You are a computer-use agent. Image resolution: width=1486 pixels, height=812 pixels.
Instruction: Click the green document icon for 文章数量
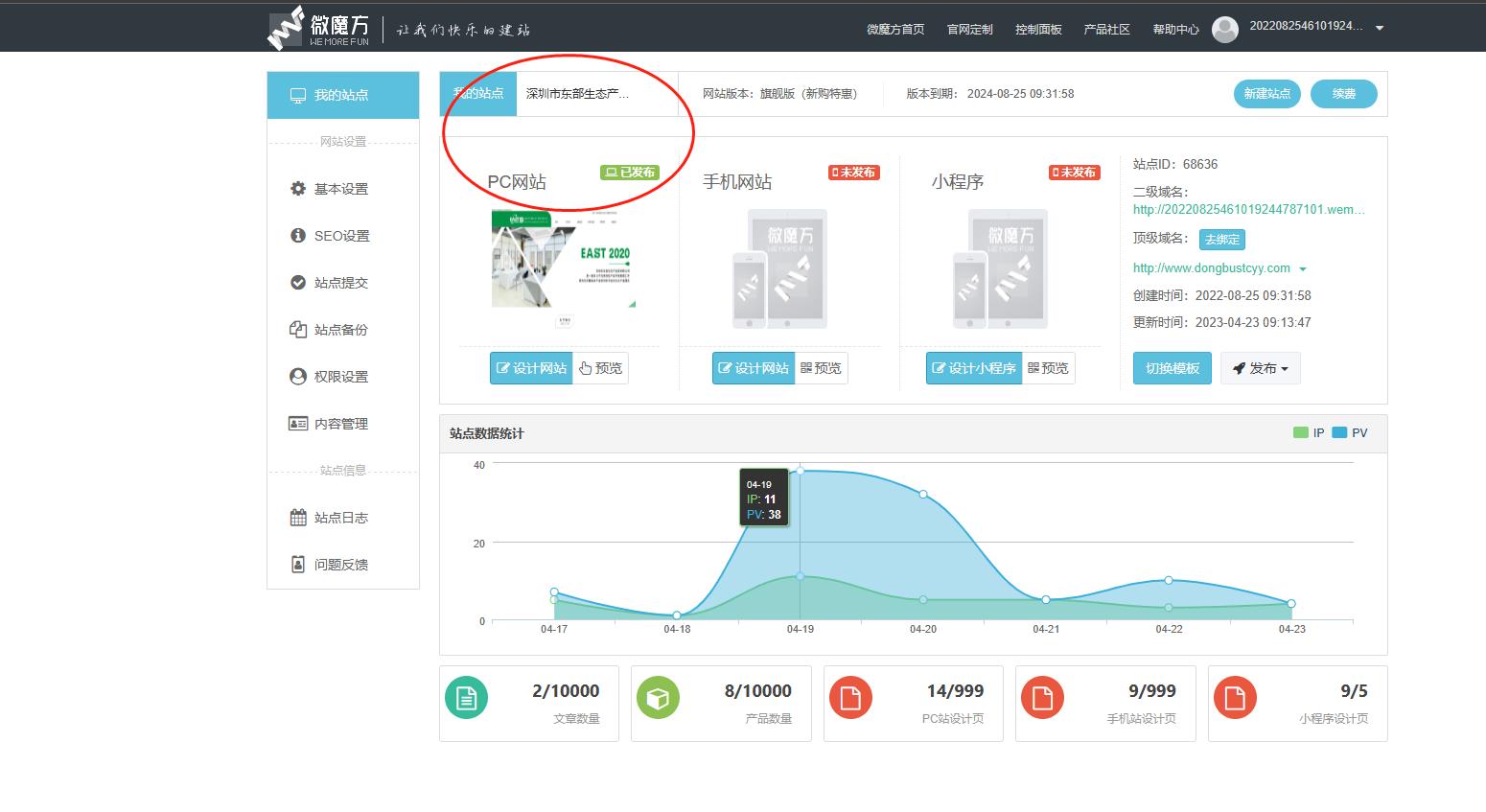[x=466, y=698]
